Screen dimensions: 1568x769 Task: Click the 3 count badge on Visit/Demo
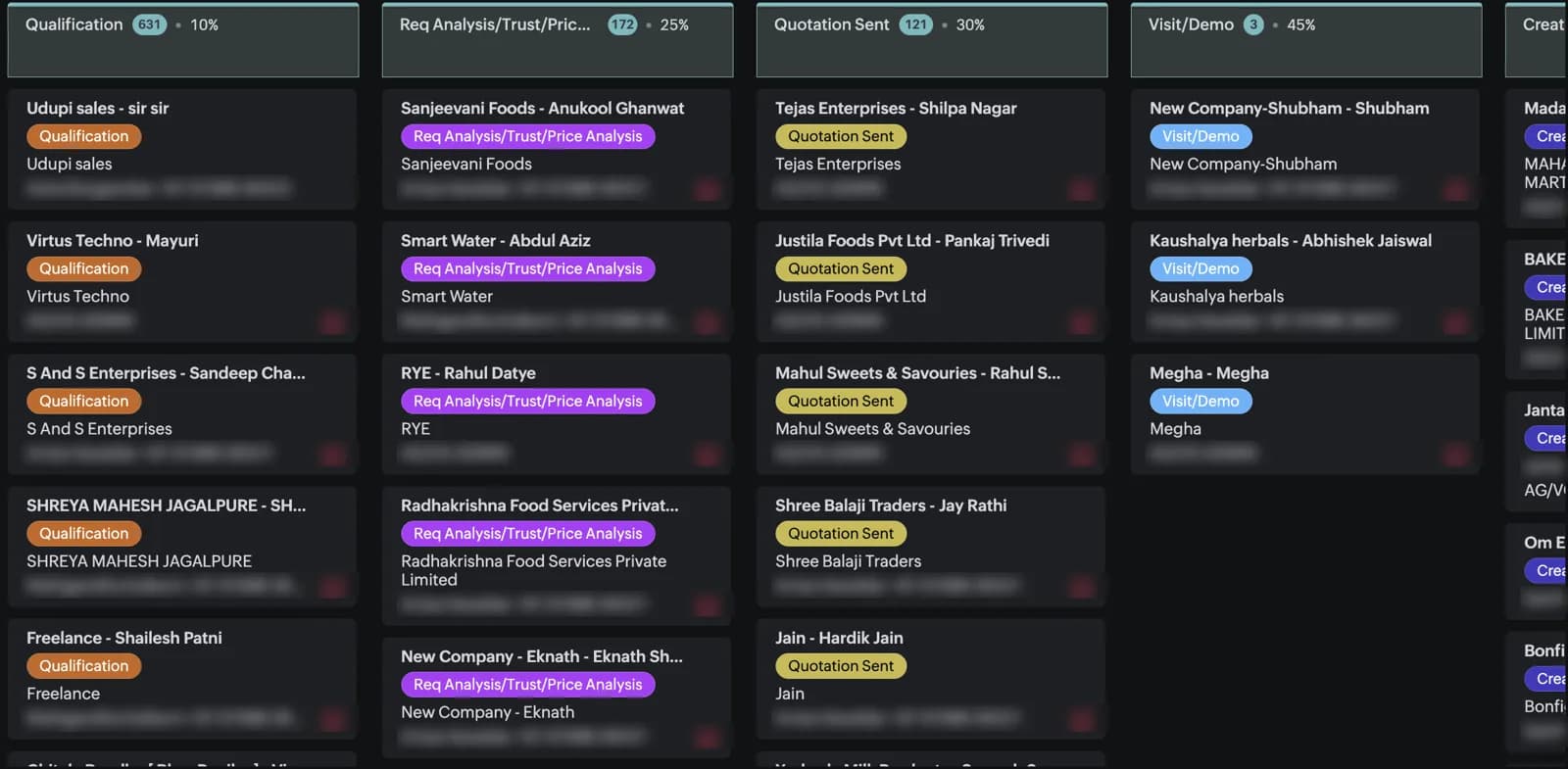tap(1253, 24)
